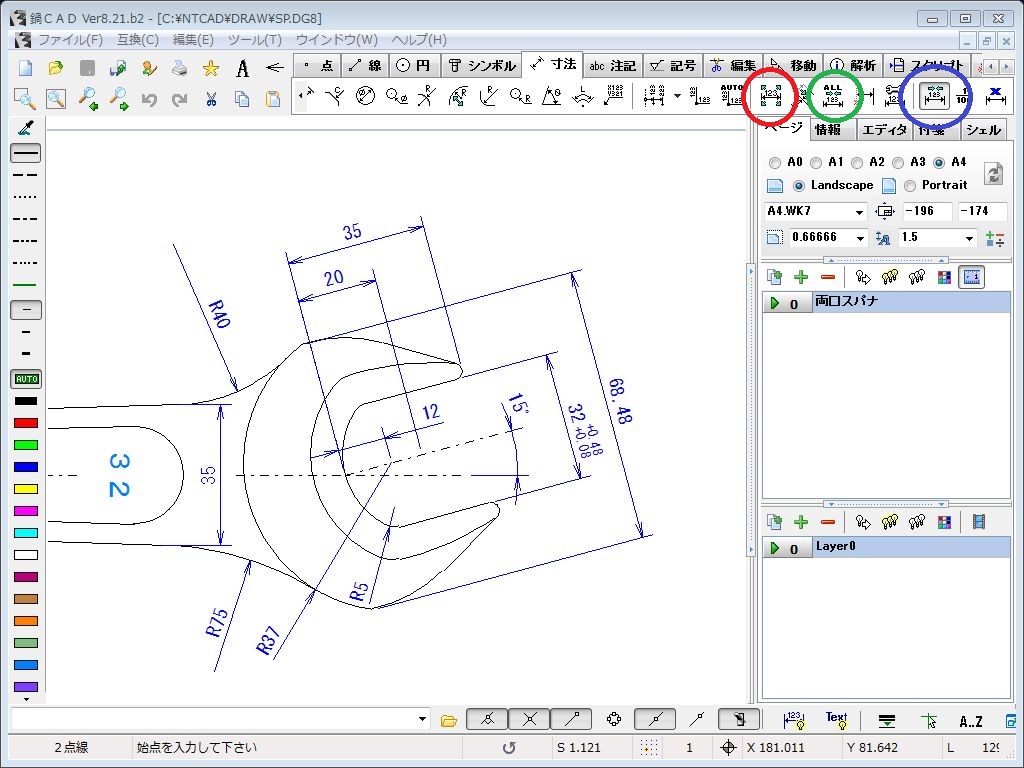Select the diameter dimension tool
Image resolution: width=1024 pixels, height=768 pixels.
pos(366,97)
